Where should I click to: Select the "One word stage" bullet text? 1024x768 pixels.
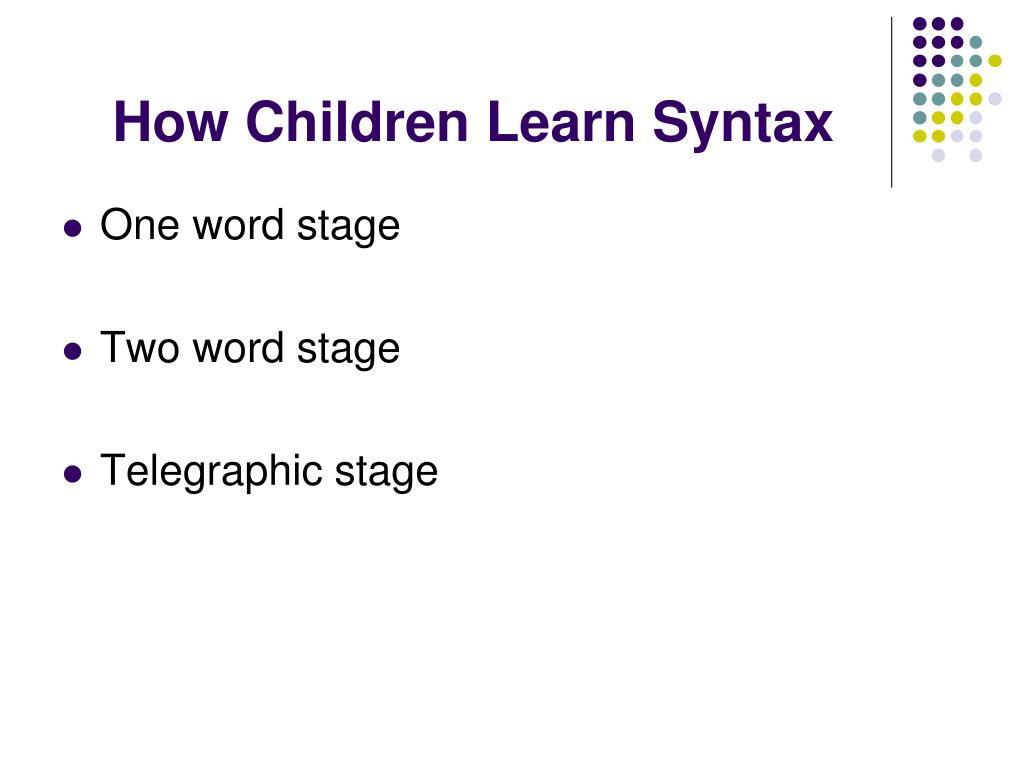[250, 226]
